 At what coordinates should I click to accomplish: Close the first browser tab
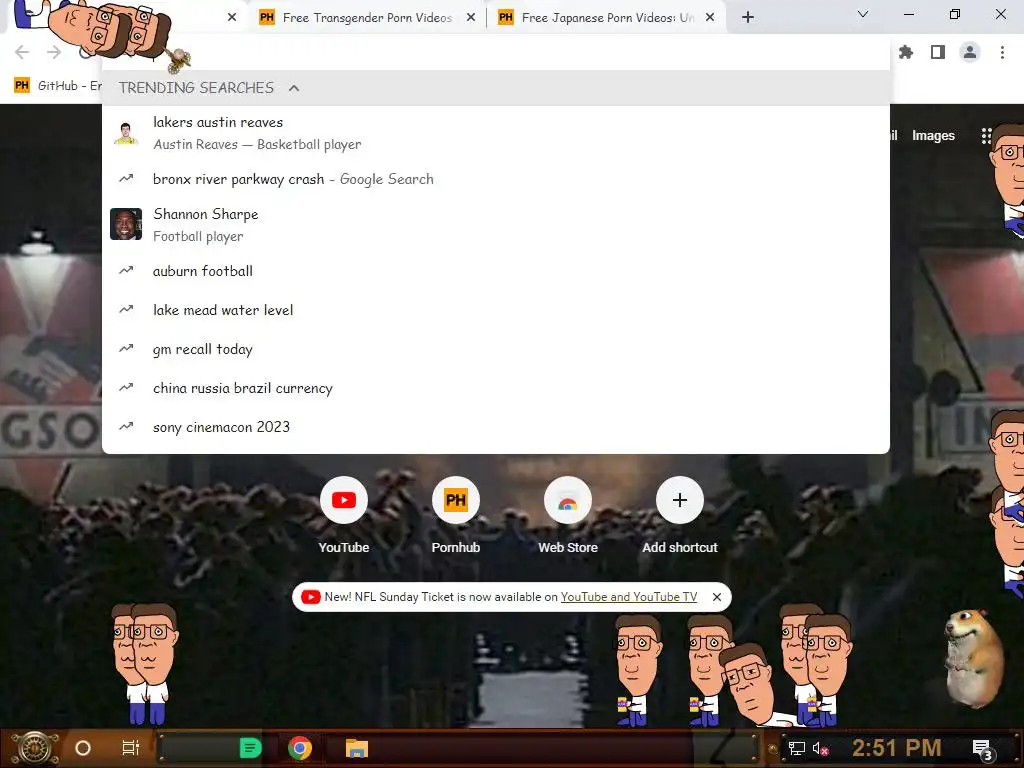click(x=232, y=18)
